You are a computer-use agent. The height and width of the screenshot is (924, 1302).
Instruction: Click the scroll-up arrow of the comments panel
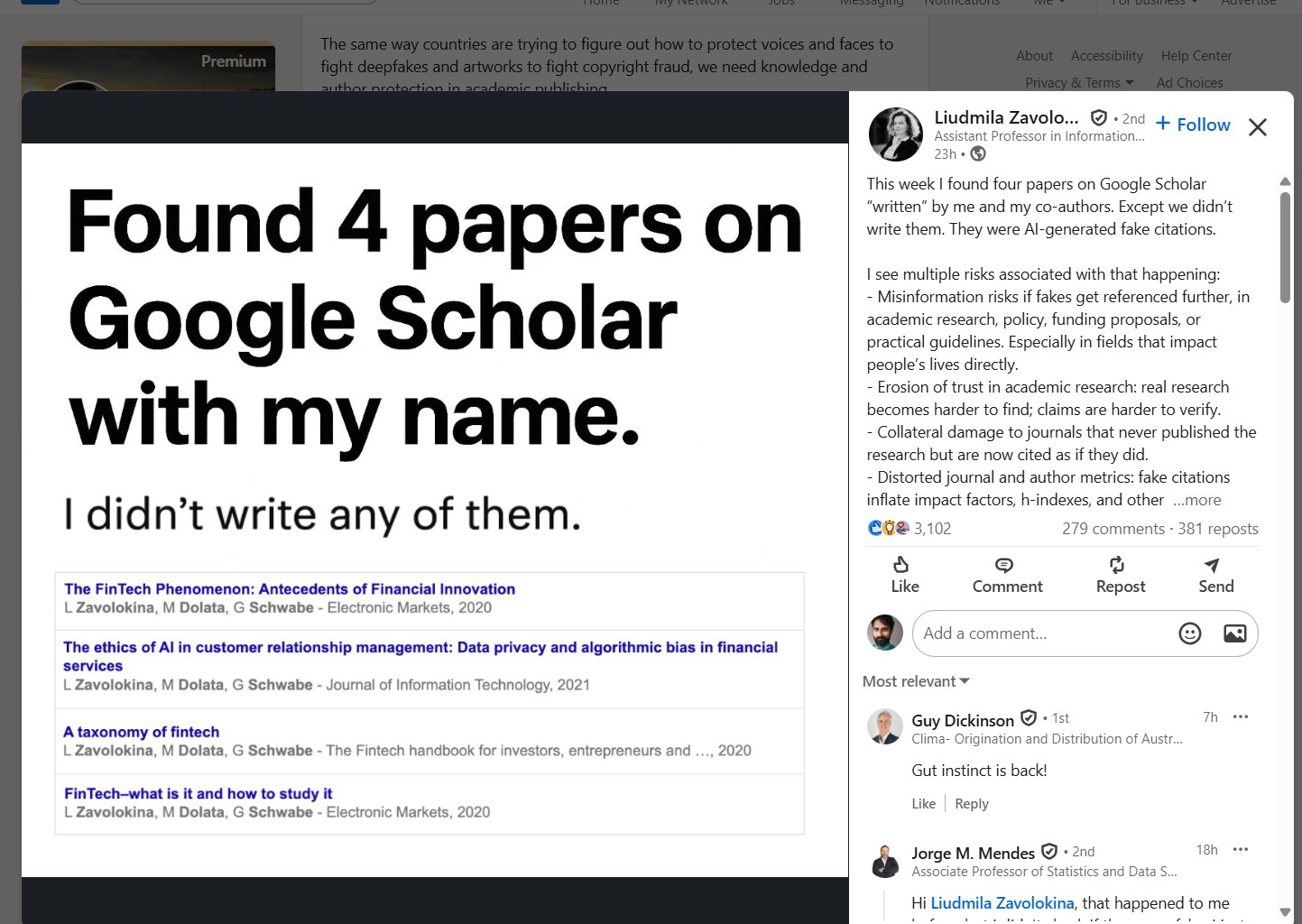pos(1285,181)
